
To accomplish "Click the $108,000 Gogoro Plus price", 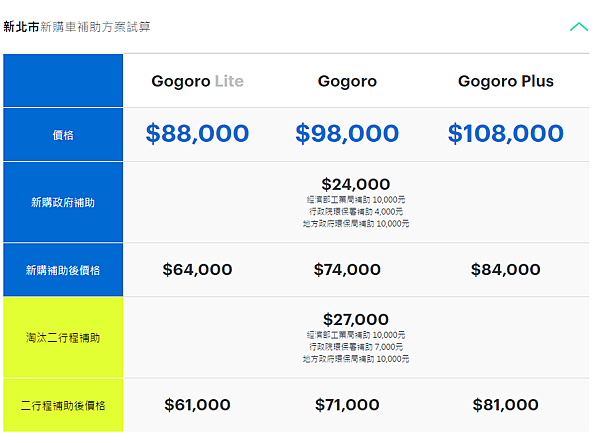I will (505, 134).
